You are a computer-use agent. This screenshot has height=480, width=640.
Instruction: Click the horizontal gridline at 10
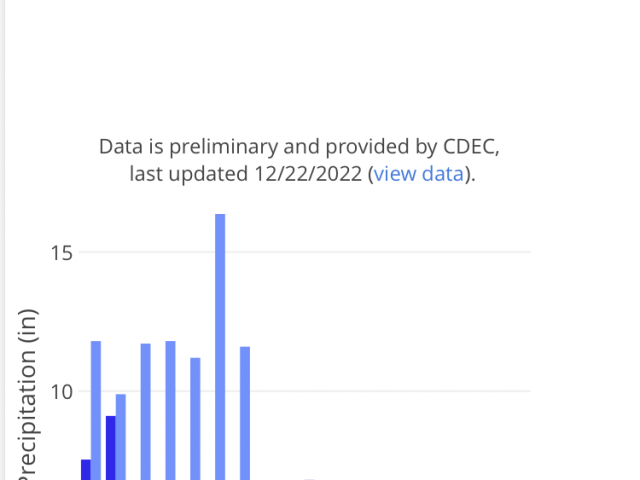pos(305,391)
